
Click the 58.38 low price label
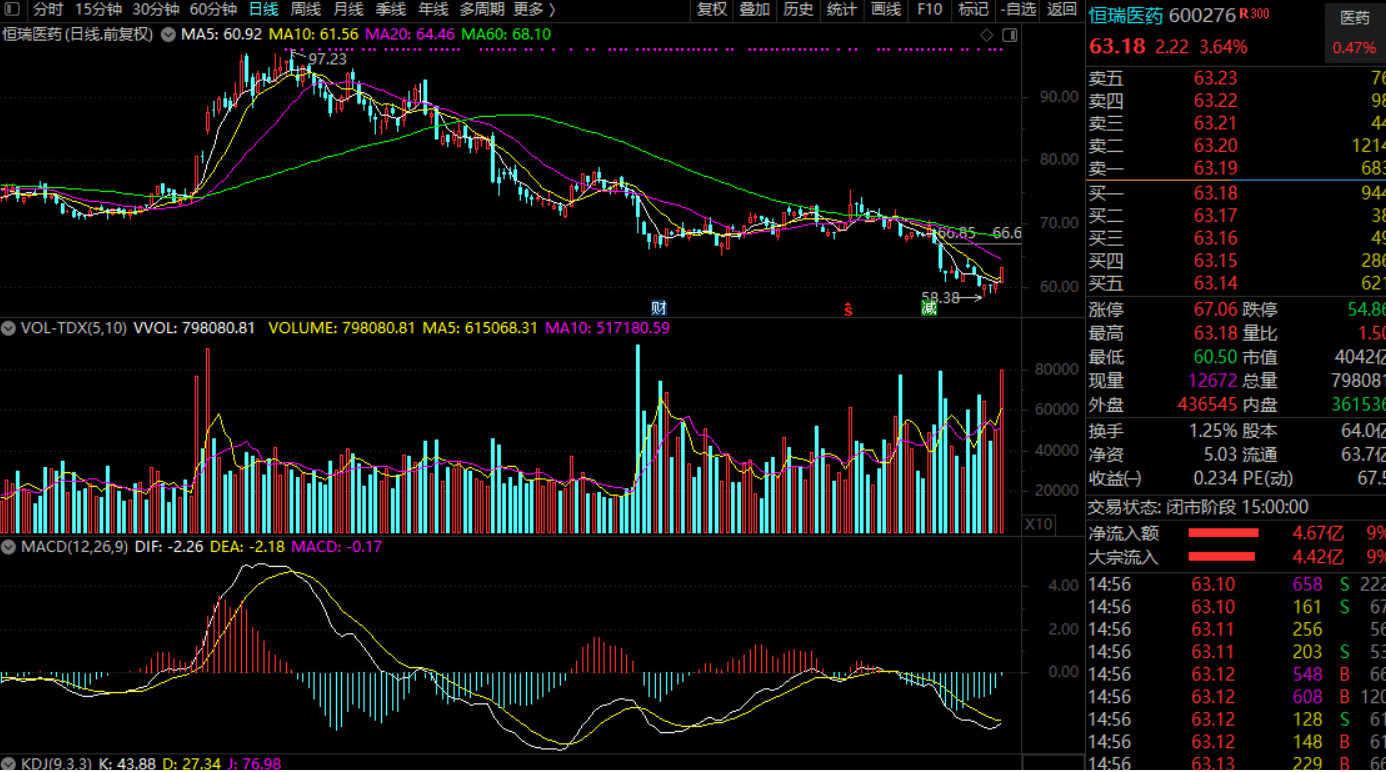pos(940,297)
